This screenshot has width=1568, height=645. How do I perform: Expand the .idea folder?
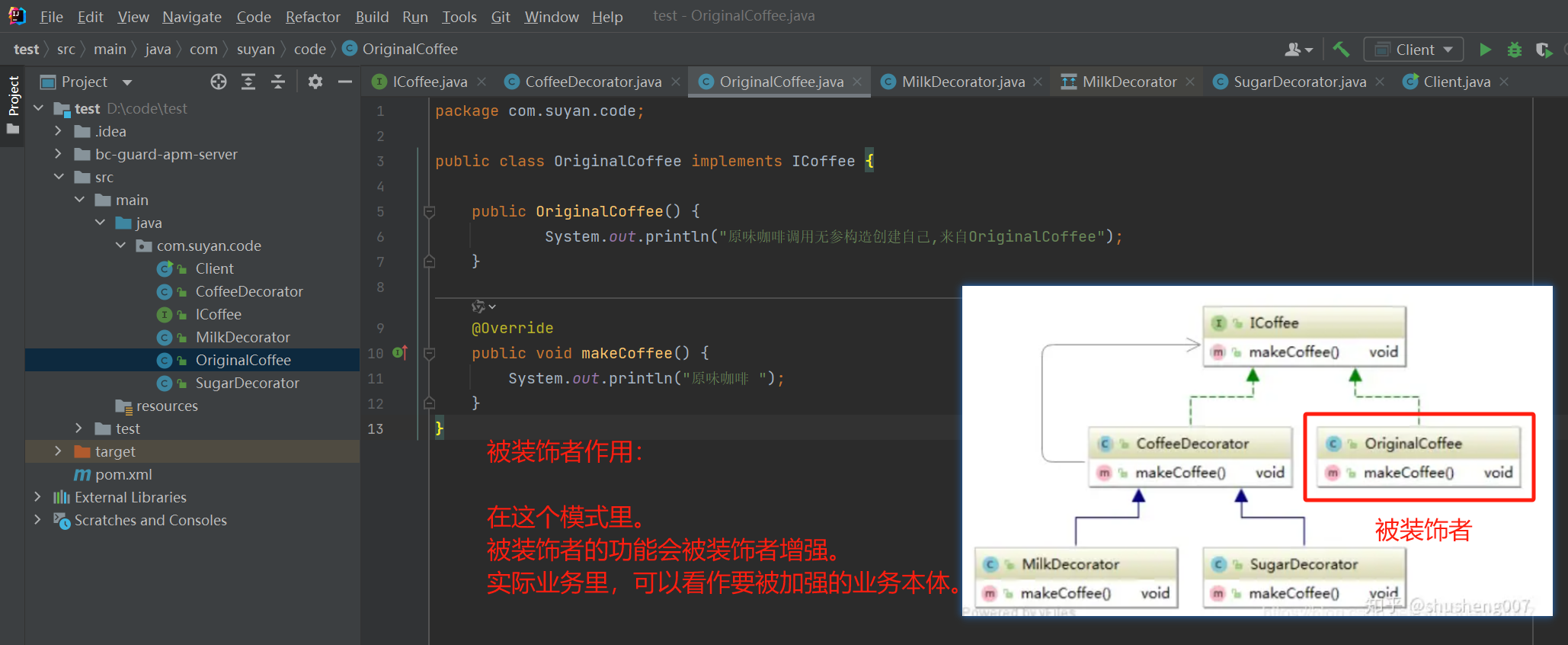(x=59, y=131)
